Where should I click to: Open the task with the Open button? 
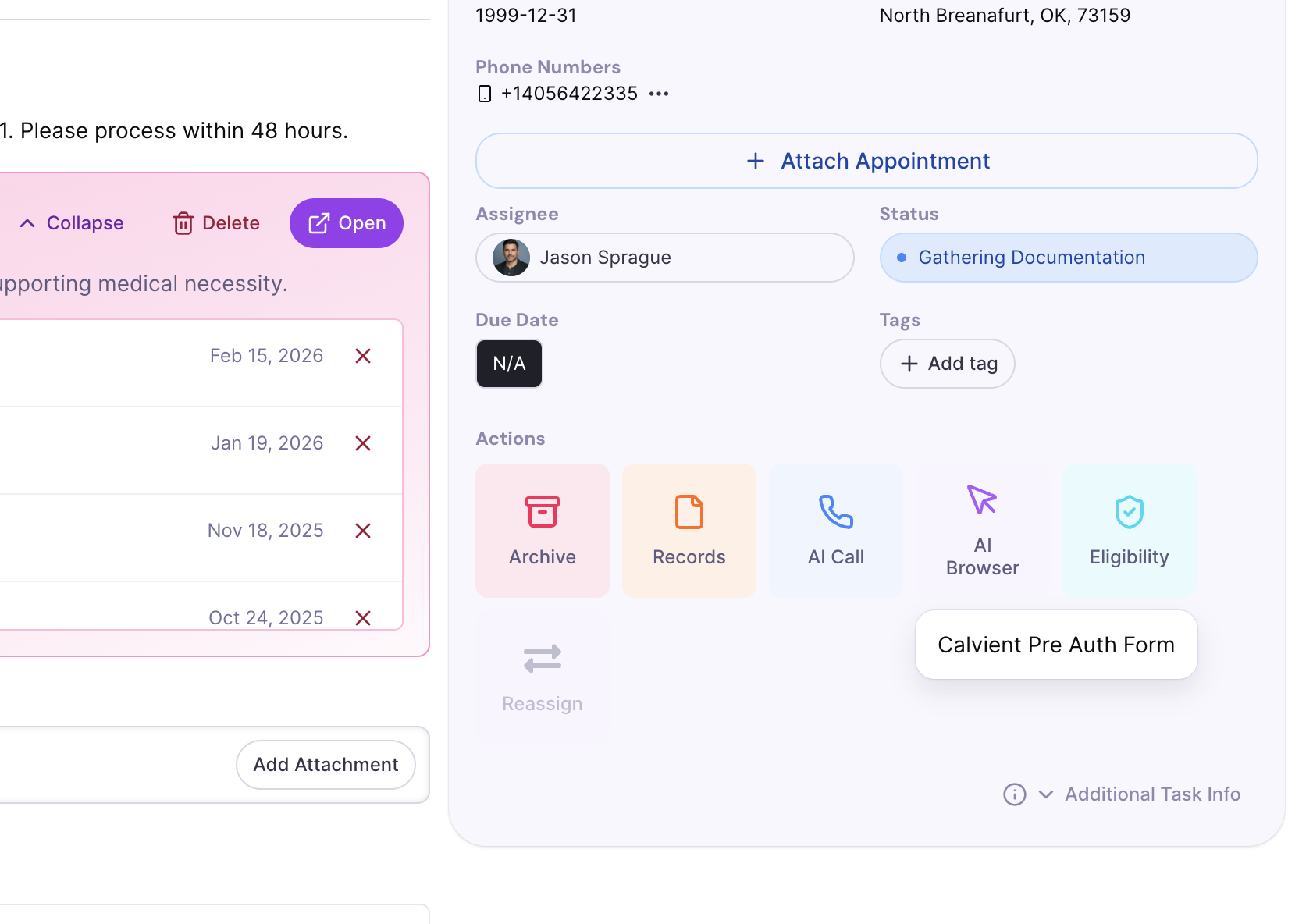[346, 223]
